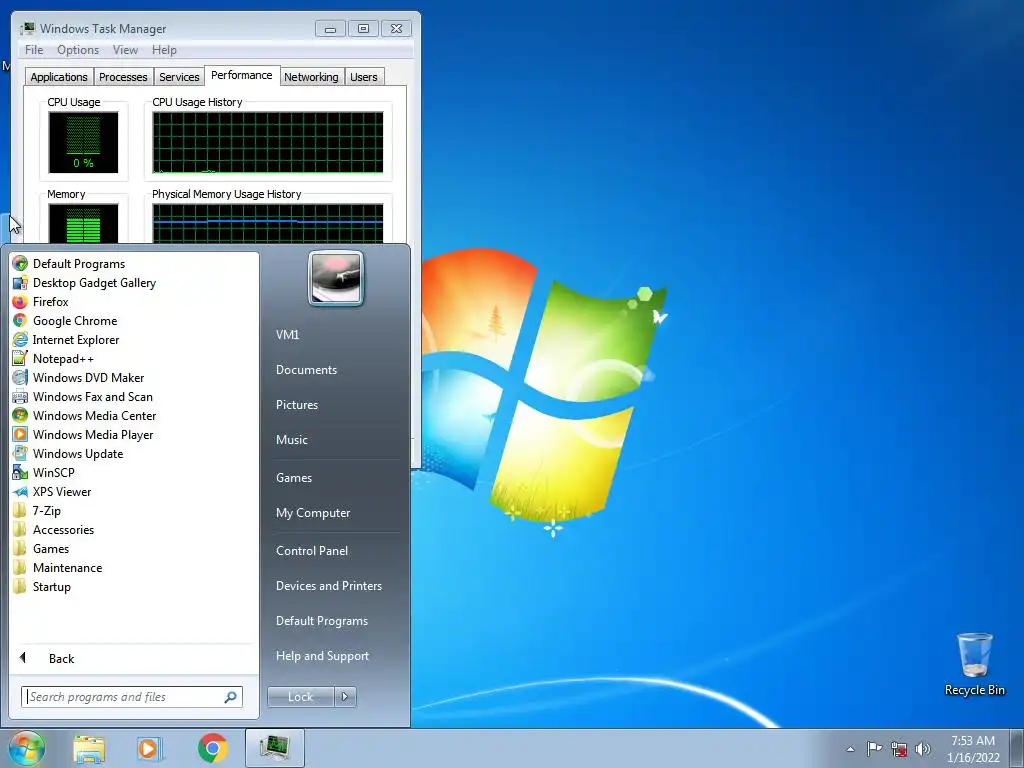
Task: Click Task Manager taskbar button
Action: coord(275,748)
